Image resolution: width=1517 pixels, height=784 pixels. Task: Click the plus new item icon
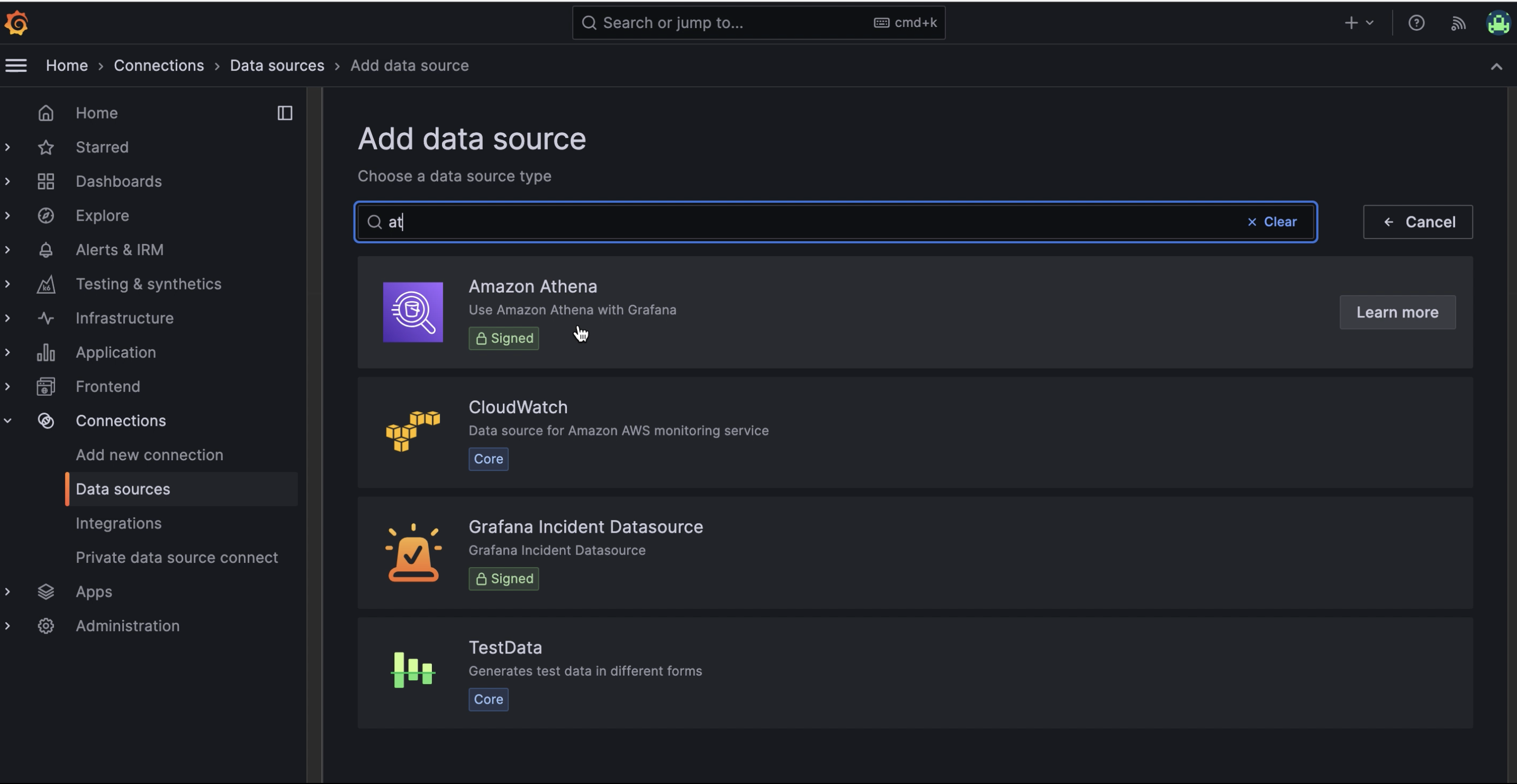[1351, 23]
